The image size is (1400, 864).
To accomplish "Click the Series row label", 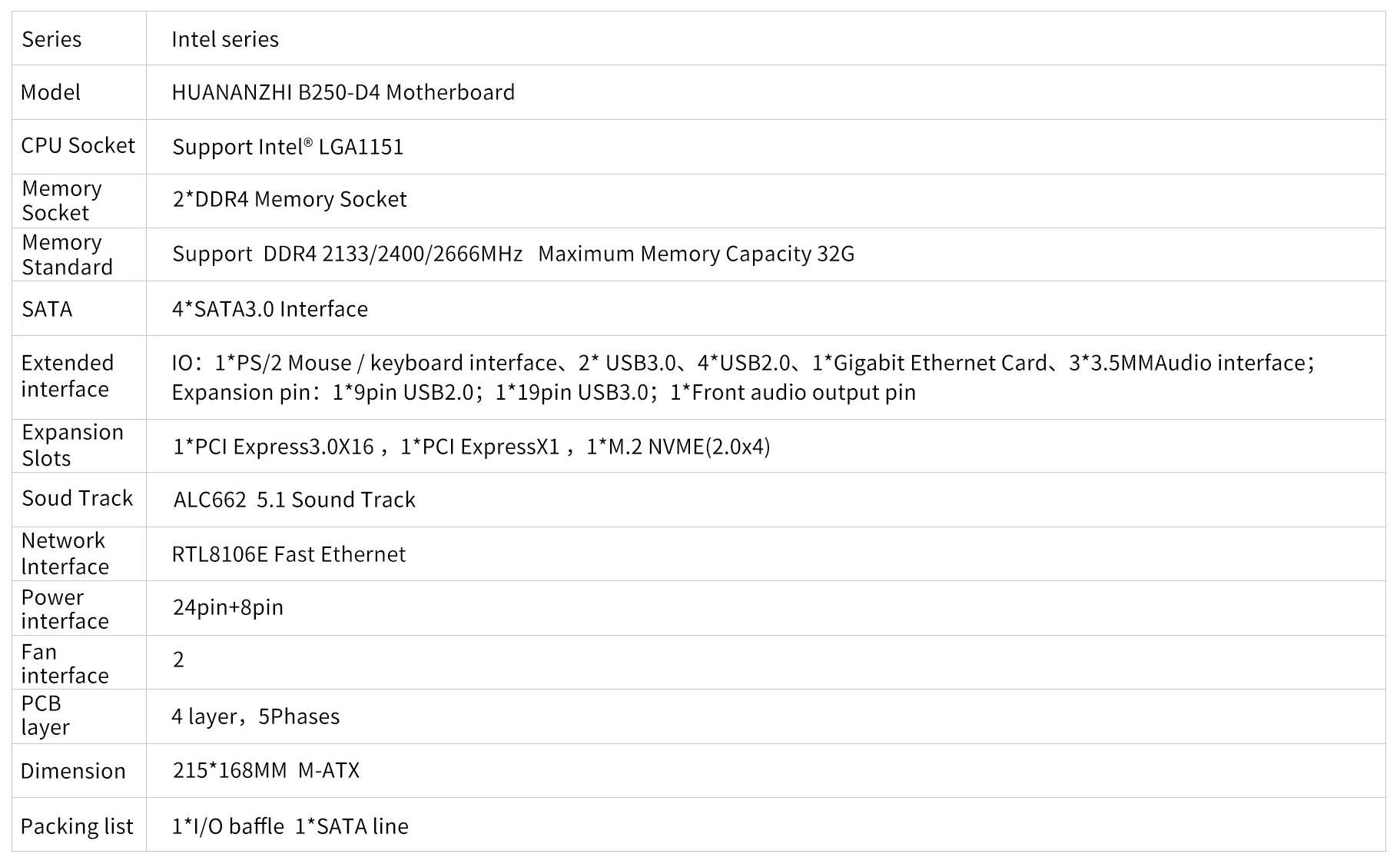I will point(51,39).
